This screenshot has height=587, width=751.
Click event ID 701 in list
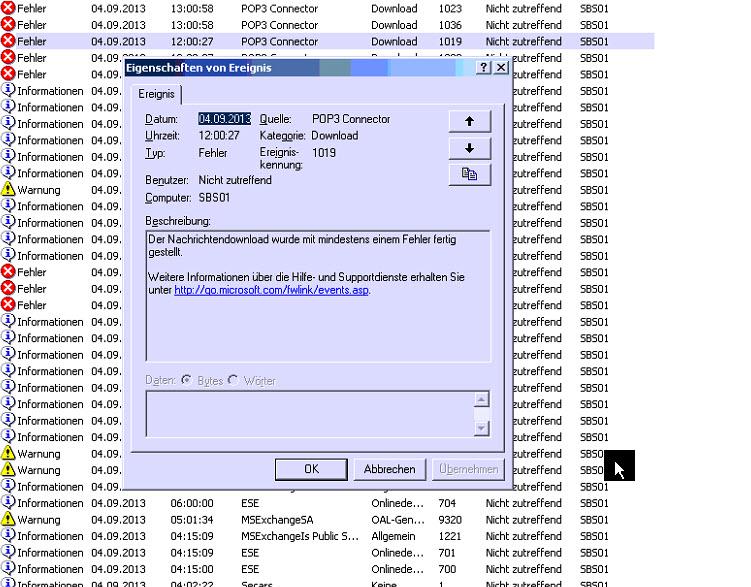click(447, 553)
